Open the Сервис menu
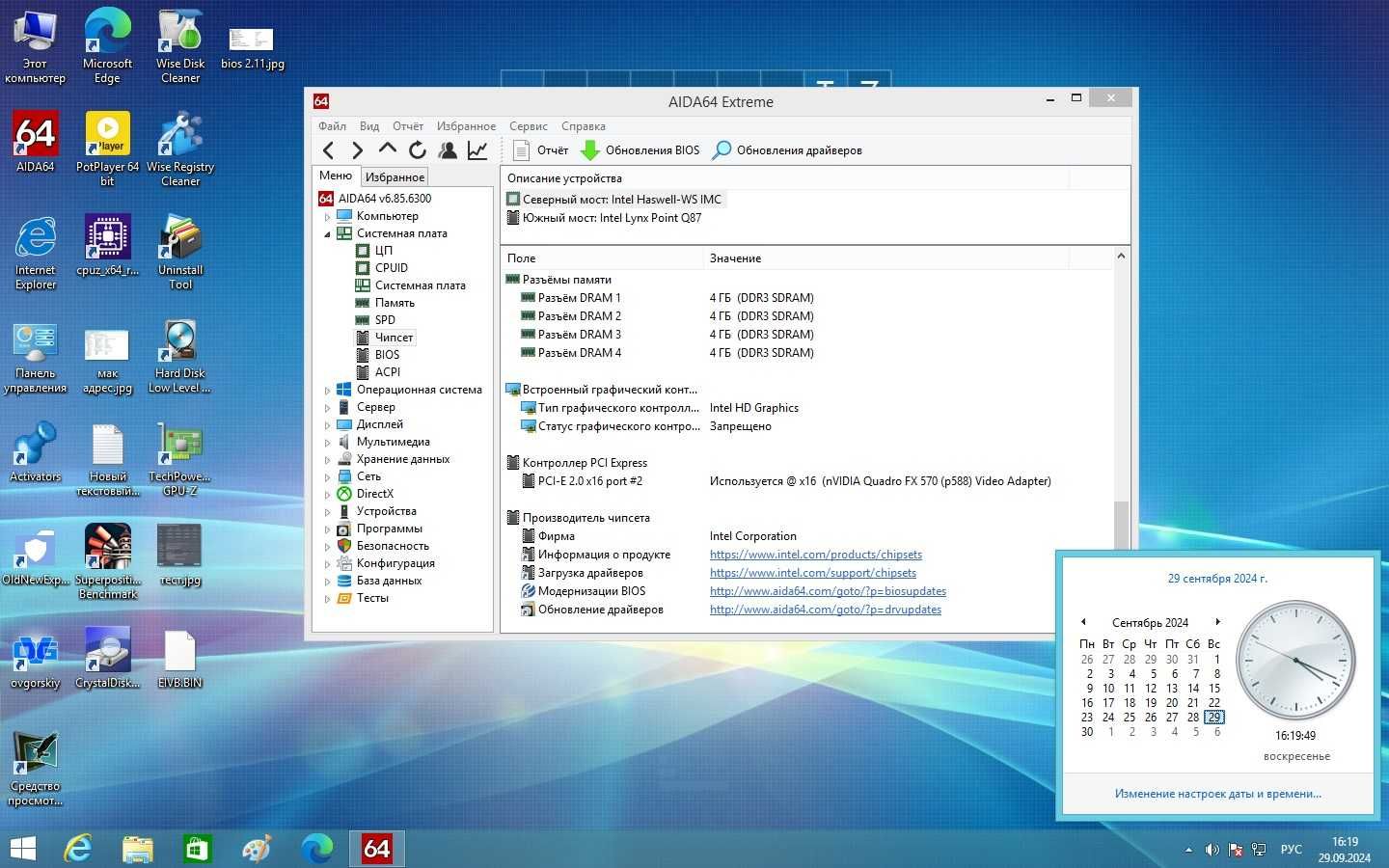The height and width of the screenshot is (868, 1389). [x=529, y=126]
